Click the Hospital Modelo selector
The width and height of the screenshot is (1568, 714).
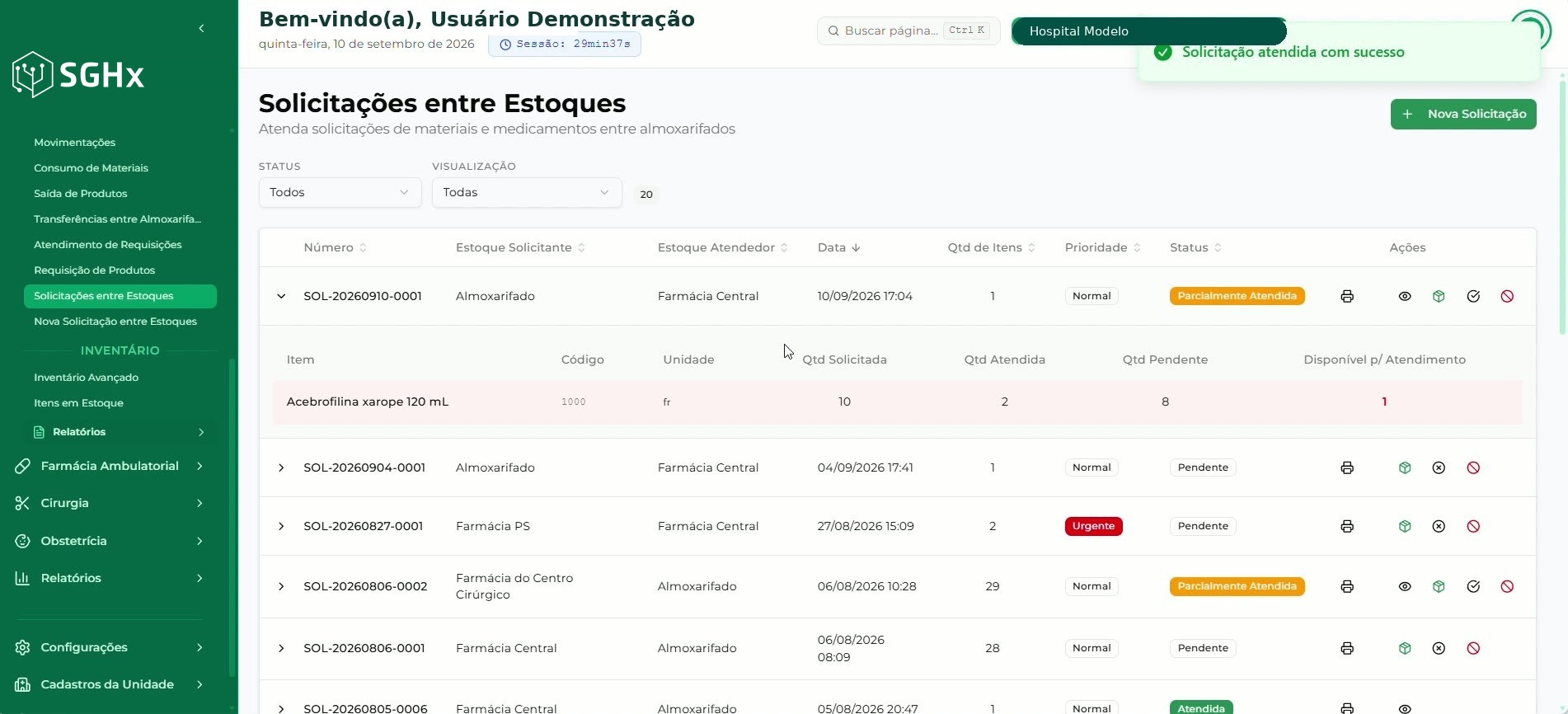click(1148, 31)
